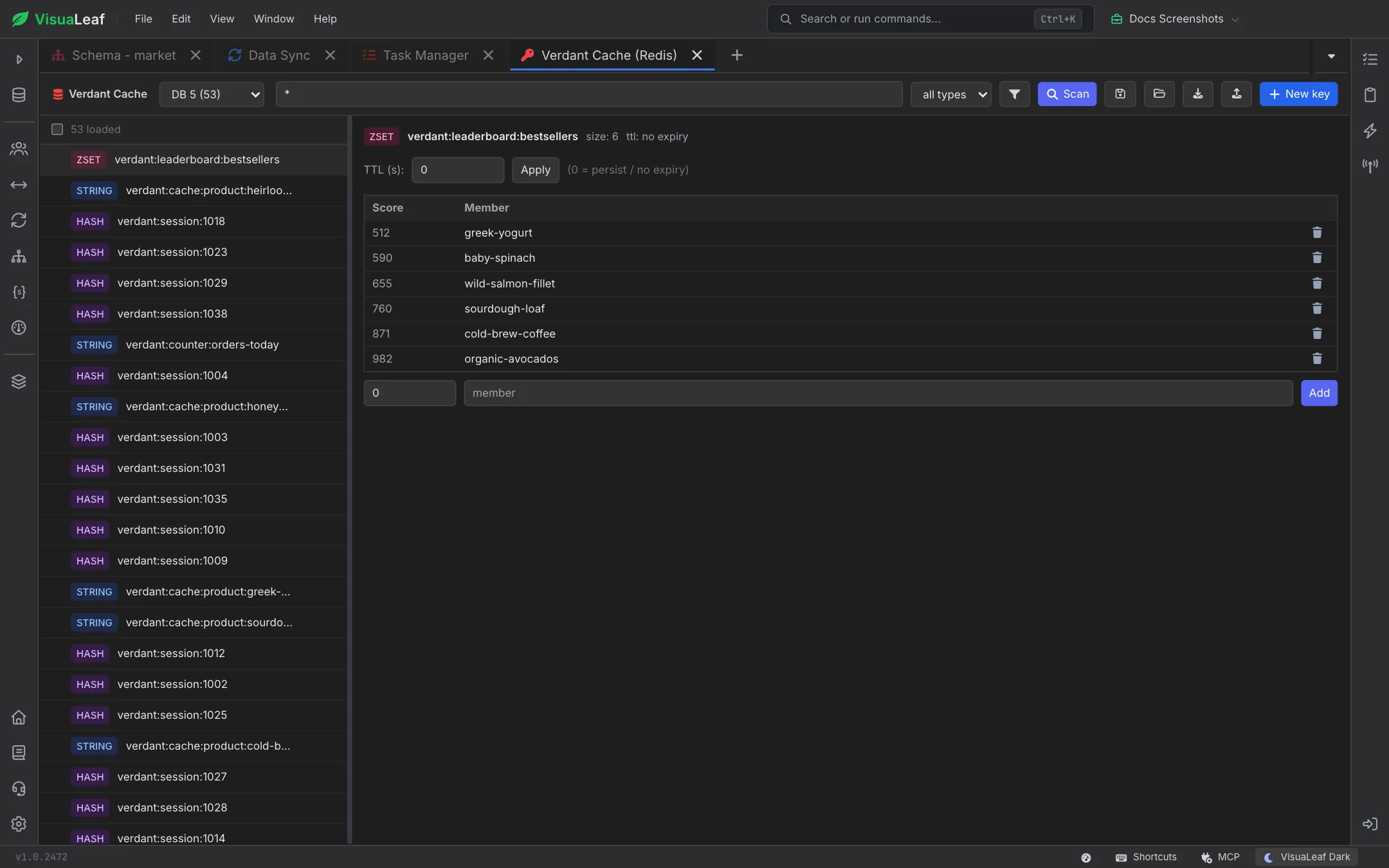Click the Add member button
The width and height of the screenshot is (1389, 868).
[x=1319, y=393]
